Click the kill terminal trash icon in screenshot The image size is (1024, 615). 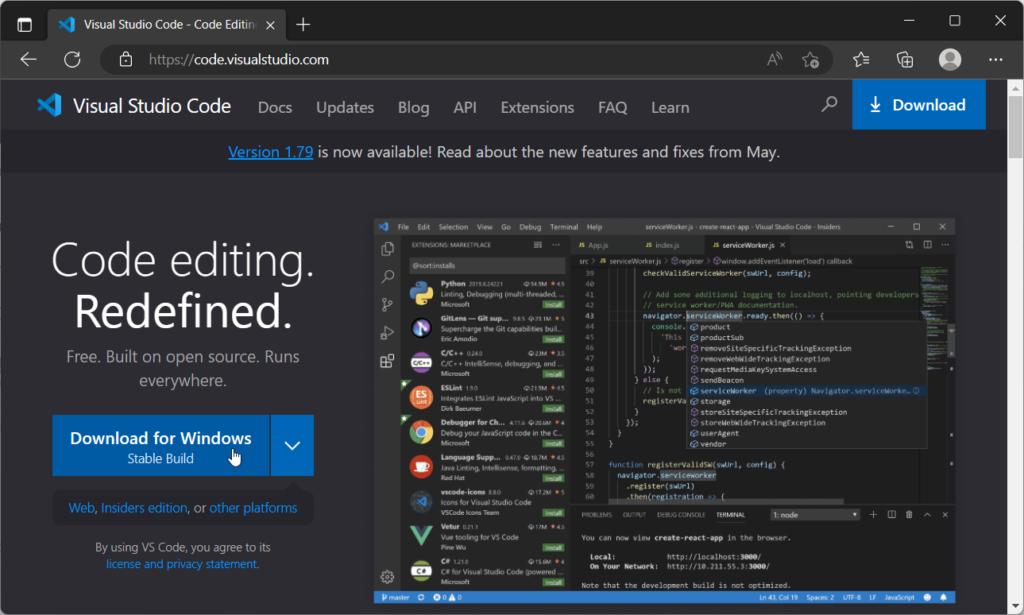(x=909, y=515)
